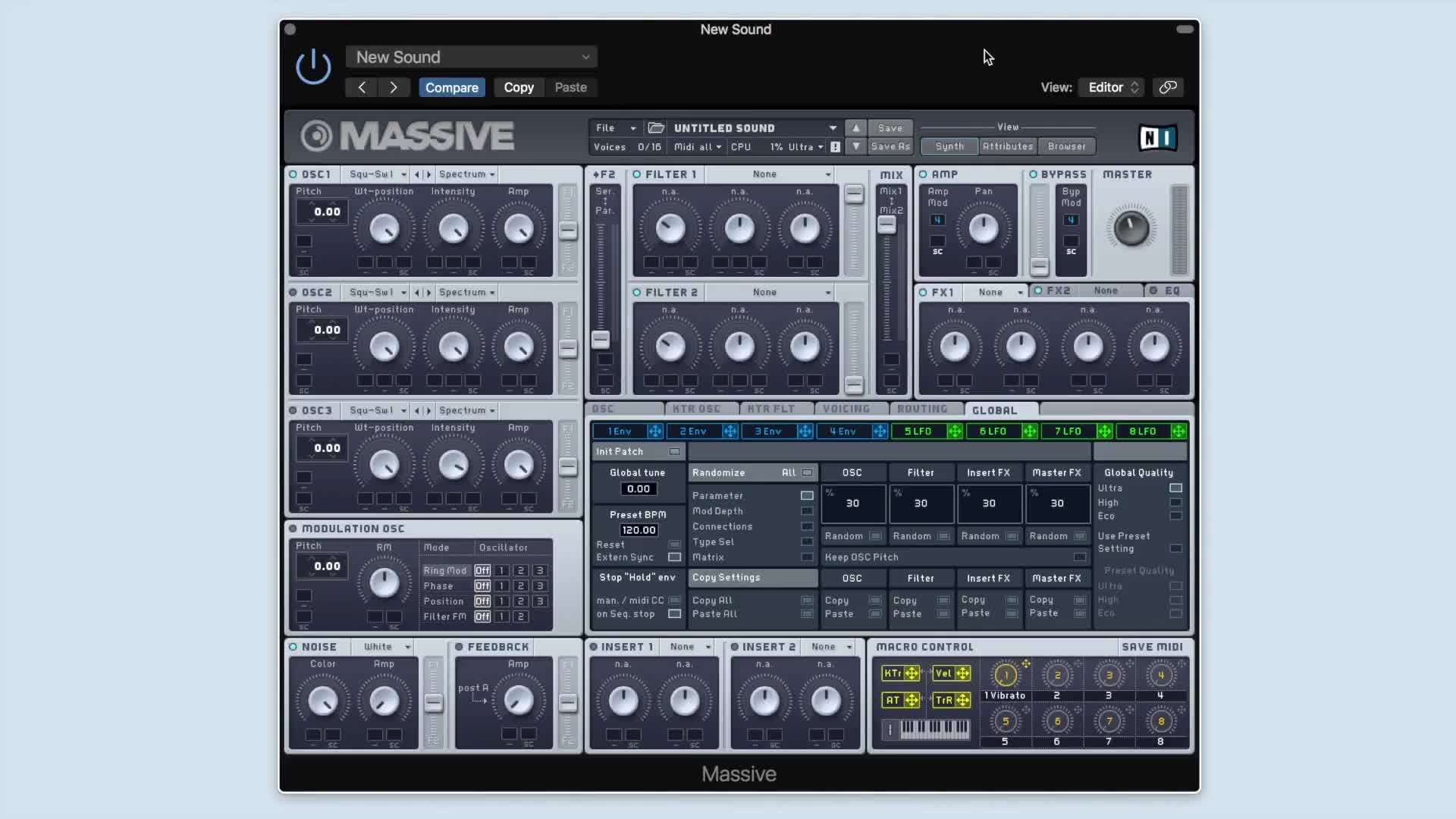Click the 5 LFO green move-handle icon
The height and width of the screenshot is (819, 1456).
(955, 431)
